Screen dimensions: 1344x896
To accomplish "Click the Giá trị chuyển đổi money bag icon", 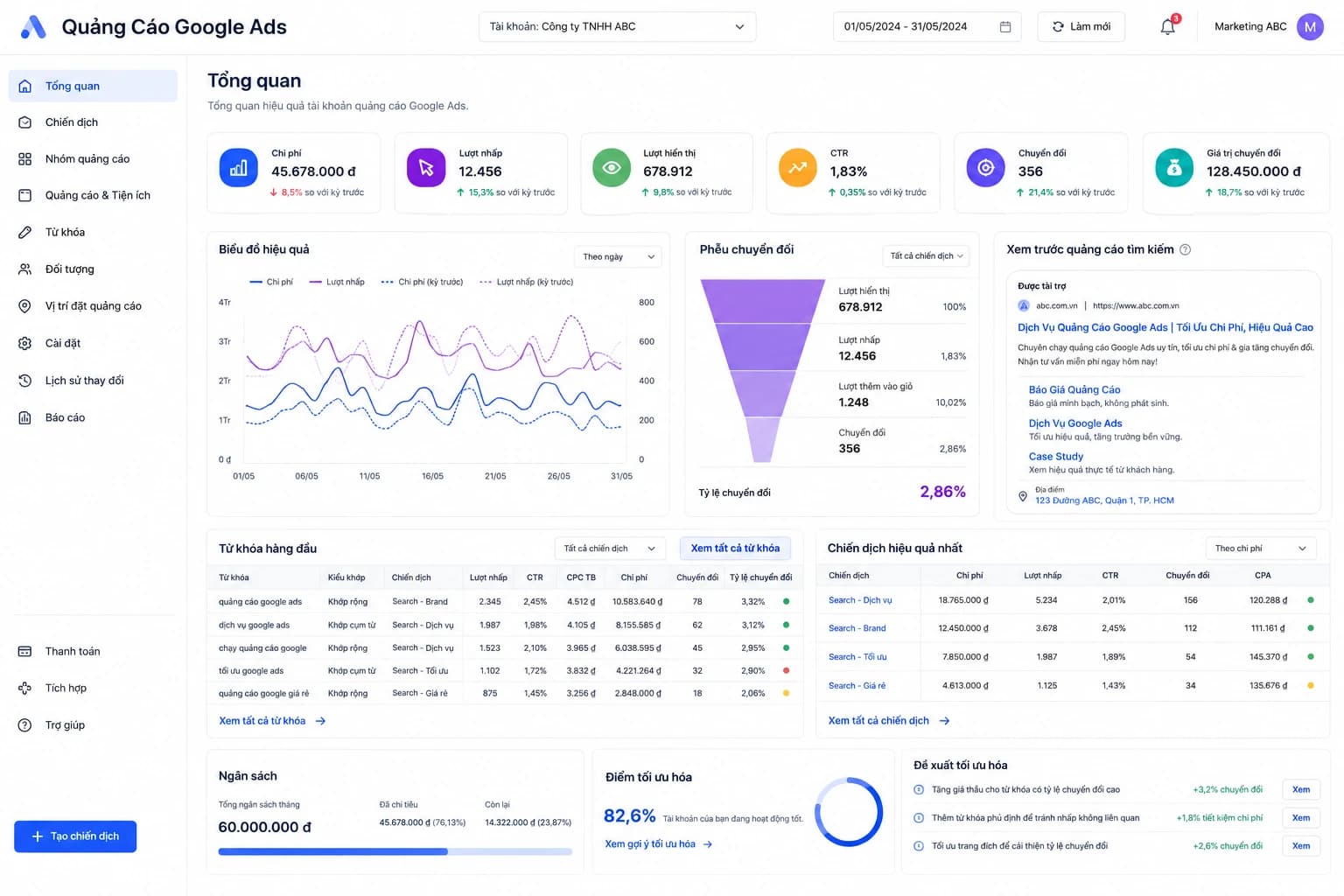I will coord(1174,168).
